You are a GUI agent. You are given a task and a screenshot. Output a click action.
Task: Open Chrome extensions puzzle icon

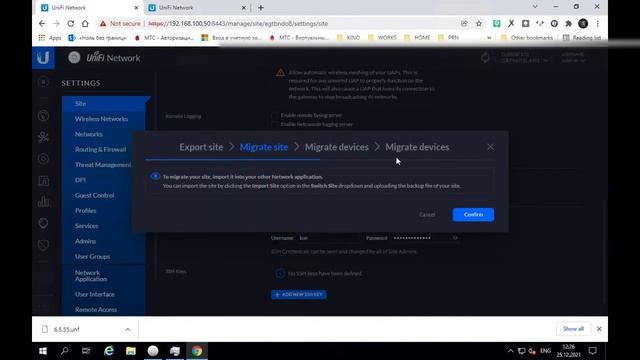point(569,24)
